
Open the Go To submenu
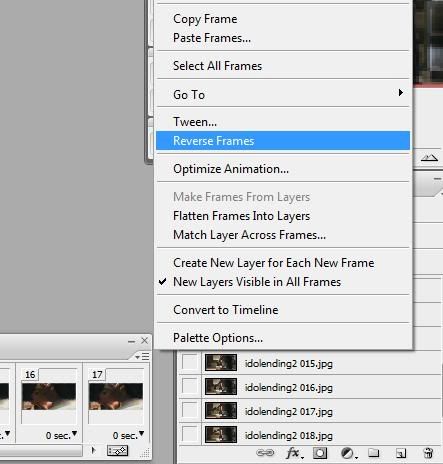[x=283, y=94]
